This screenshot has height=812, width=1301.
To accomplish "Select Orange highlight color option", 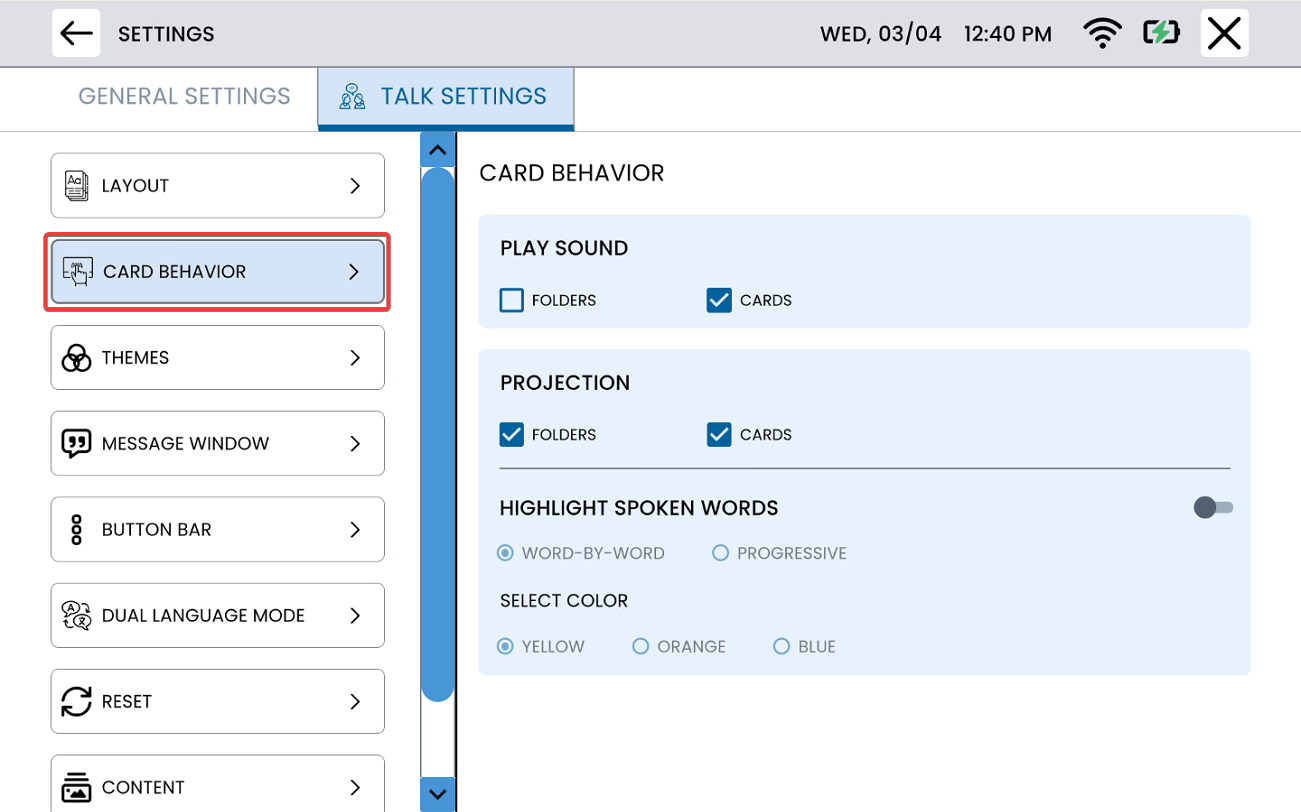I will (x=641, y=647).
